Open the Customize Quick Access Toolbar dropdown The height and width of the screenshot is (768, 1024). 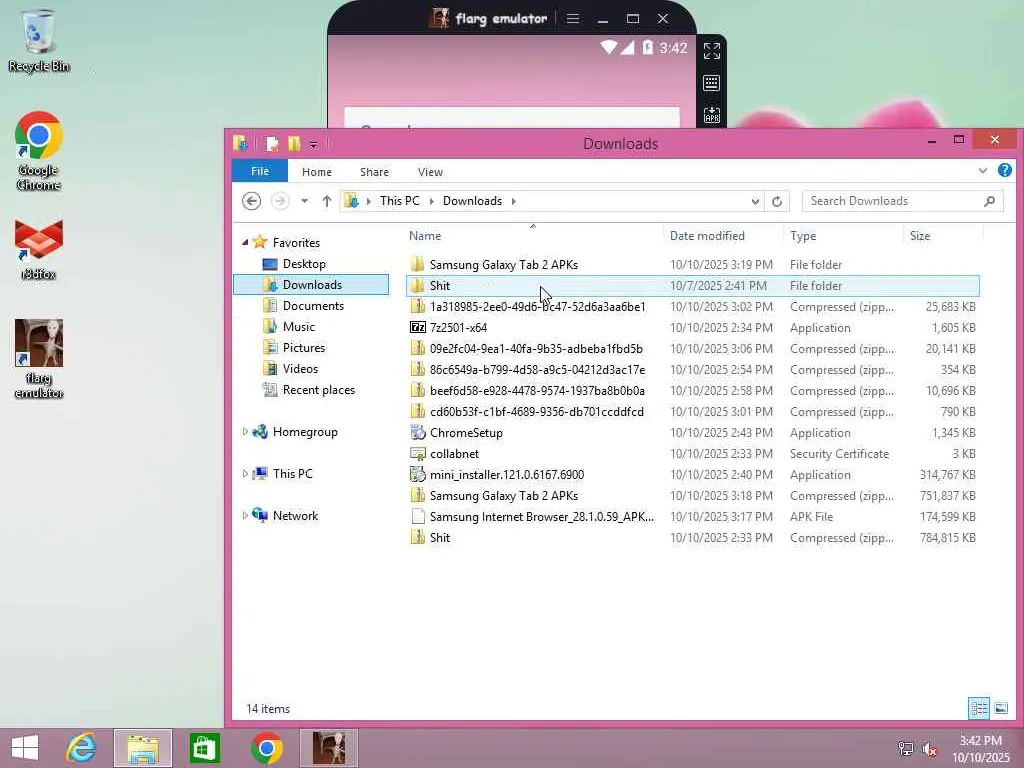pyautogui.click(x=313, y=144)
